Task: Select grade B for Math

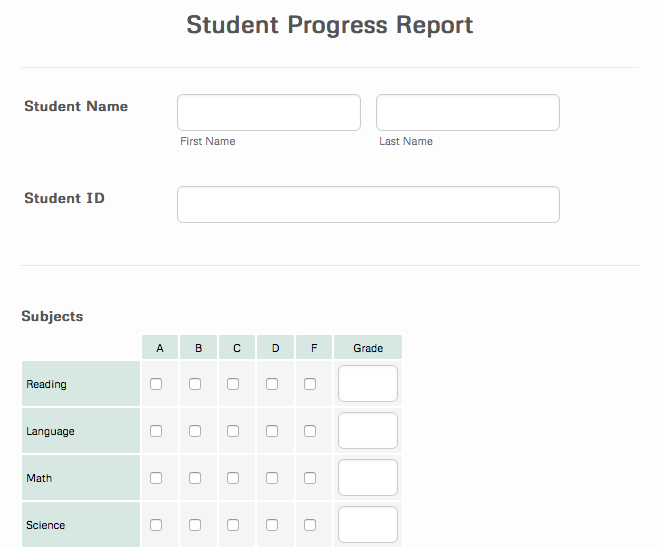Action: point(195,478)
